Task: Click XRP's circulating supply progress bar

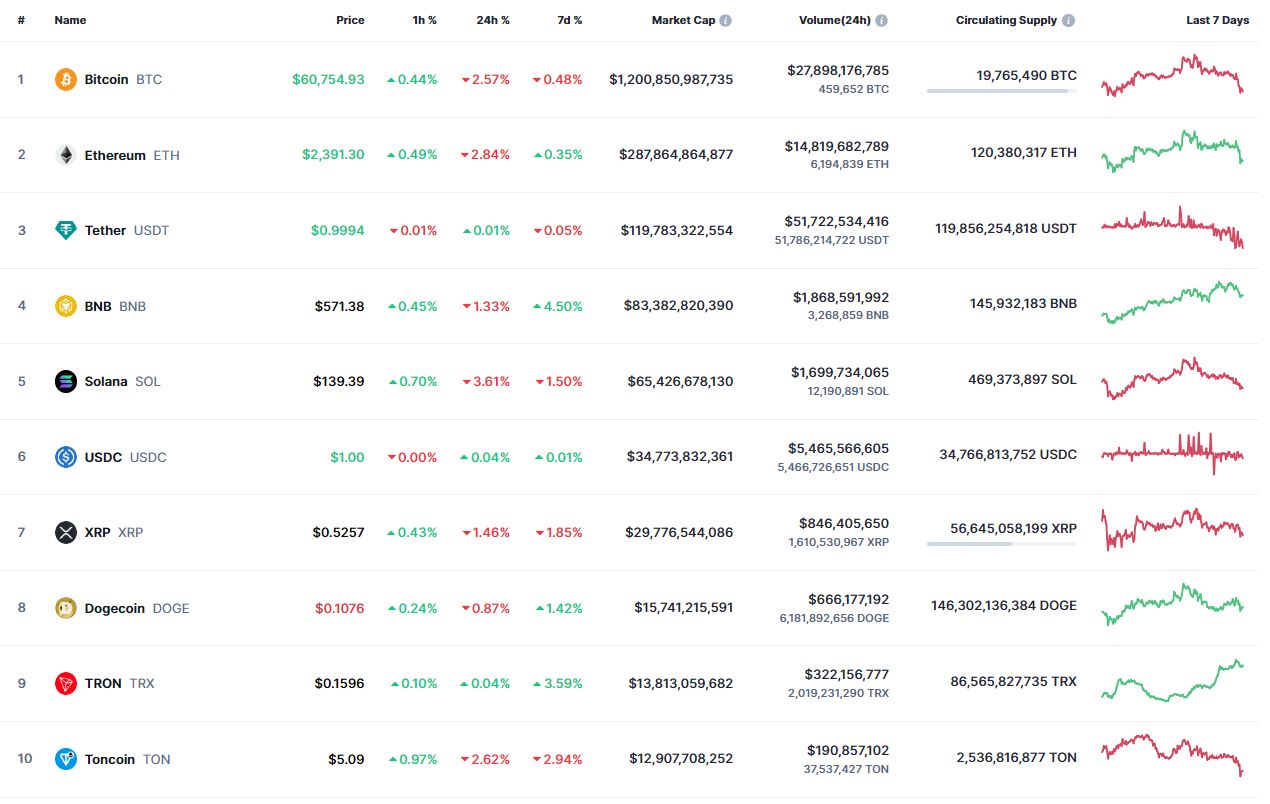Action: tap(1001, 544)
